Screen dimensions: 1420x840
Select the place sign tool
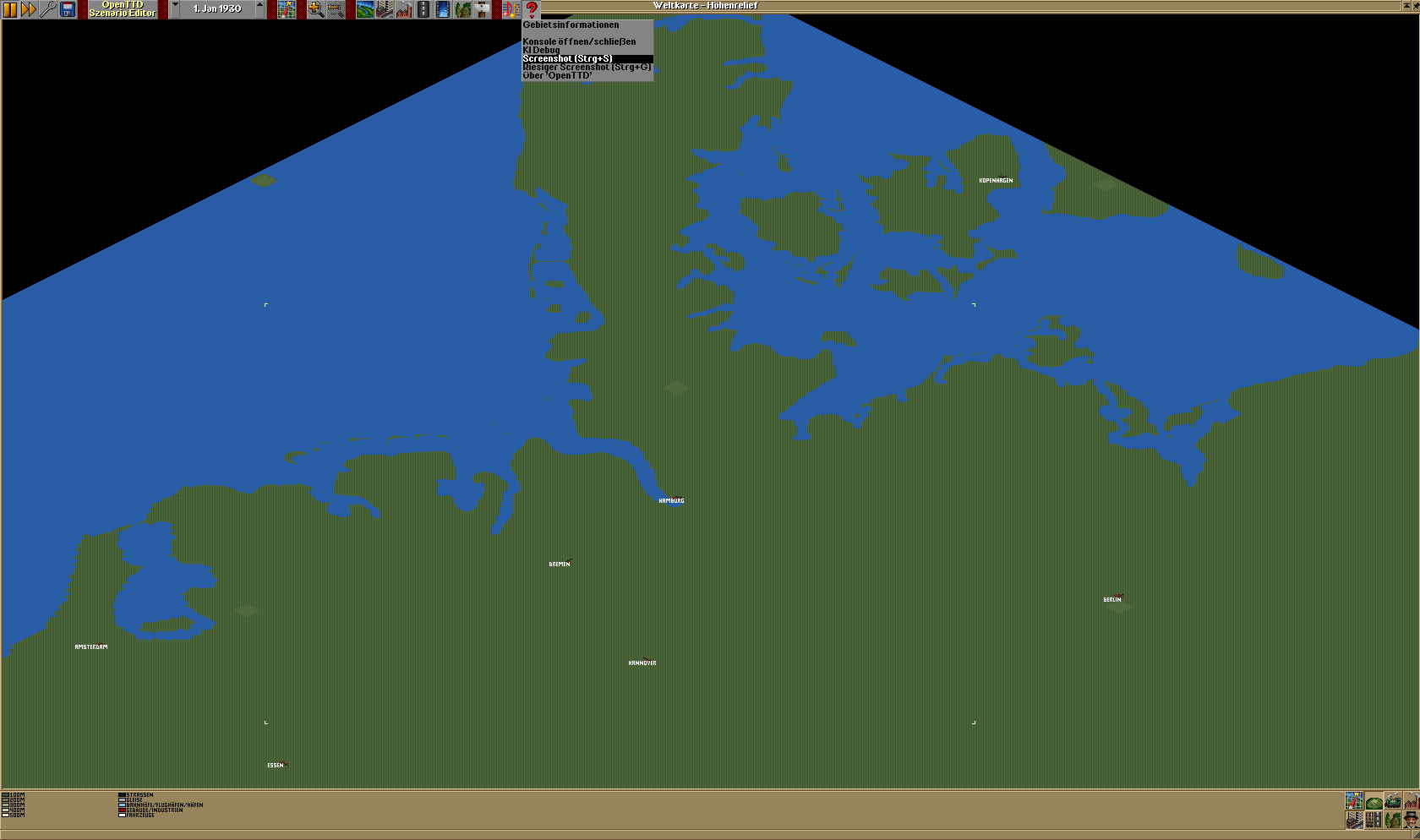483,9
